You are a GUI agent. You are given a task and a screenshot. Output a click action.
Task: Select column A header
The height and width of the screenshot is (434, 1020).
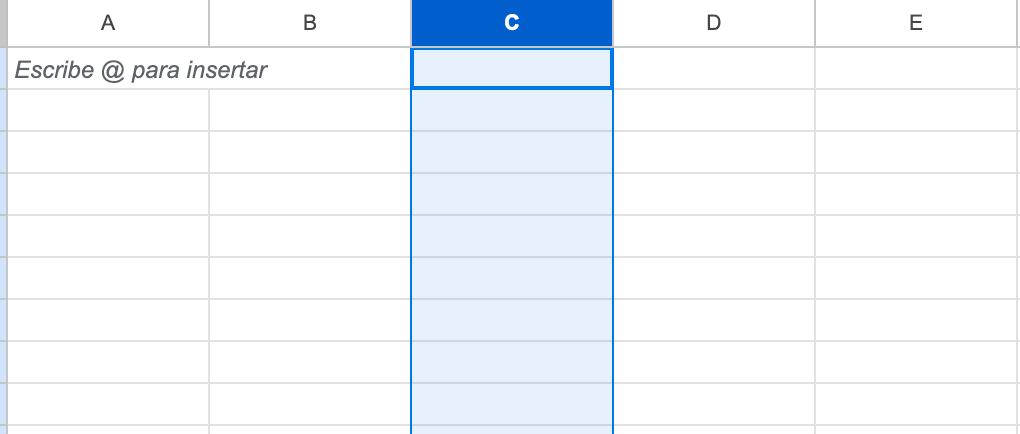[x=108, y=23]
